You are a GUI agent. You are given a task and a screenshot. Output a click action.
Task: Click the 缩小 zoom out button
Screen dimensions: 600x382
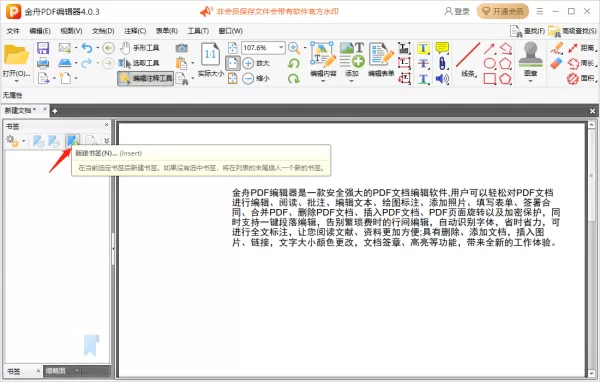[256, 78]
